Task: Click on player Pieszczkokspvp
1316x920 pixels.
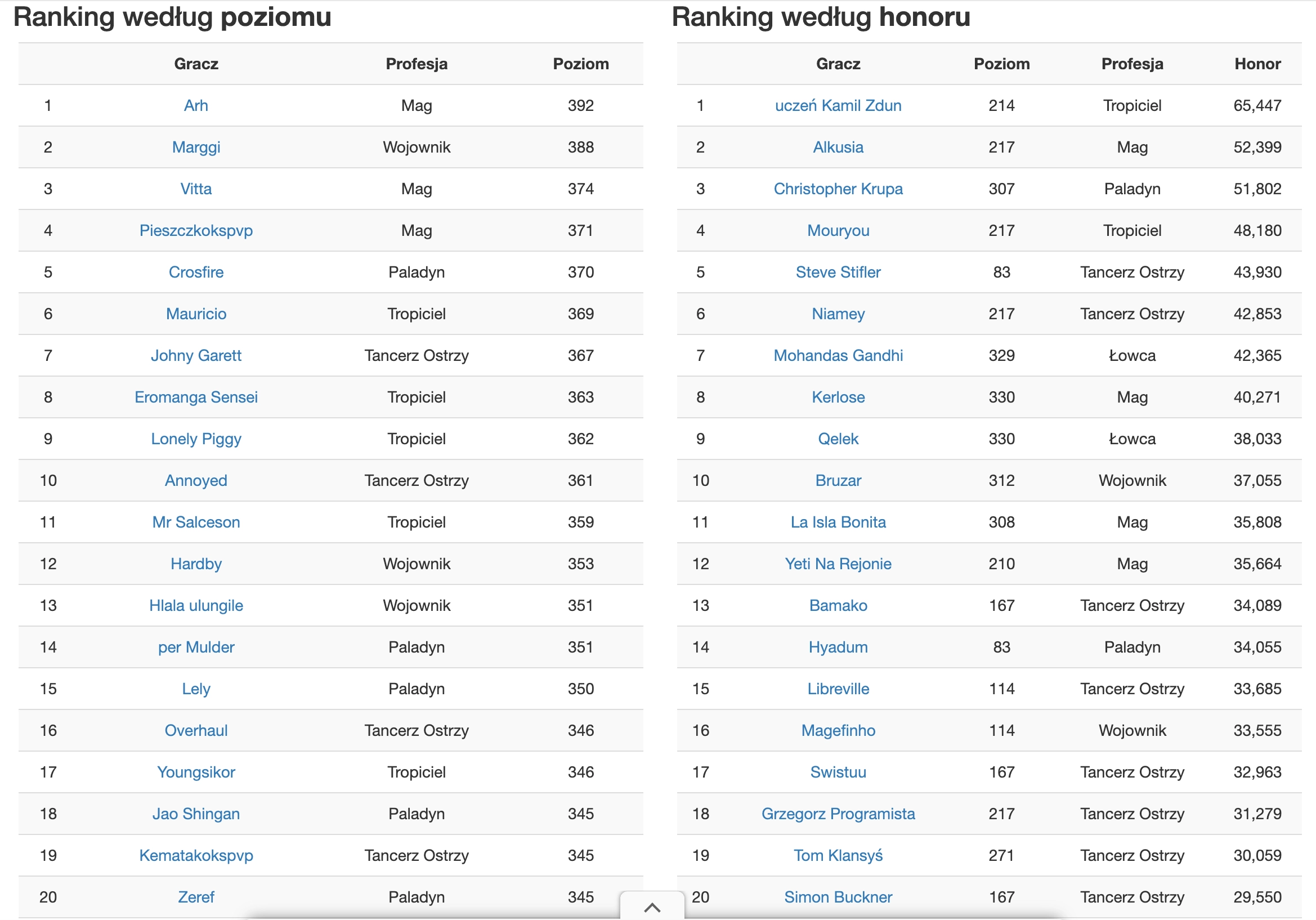Action: 196,230
